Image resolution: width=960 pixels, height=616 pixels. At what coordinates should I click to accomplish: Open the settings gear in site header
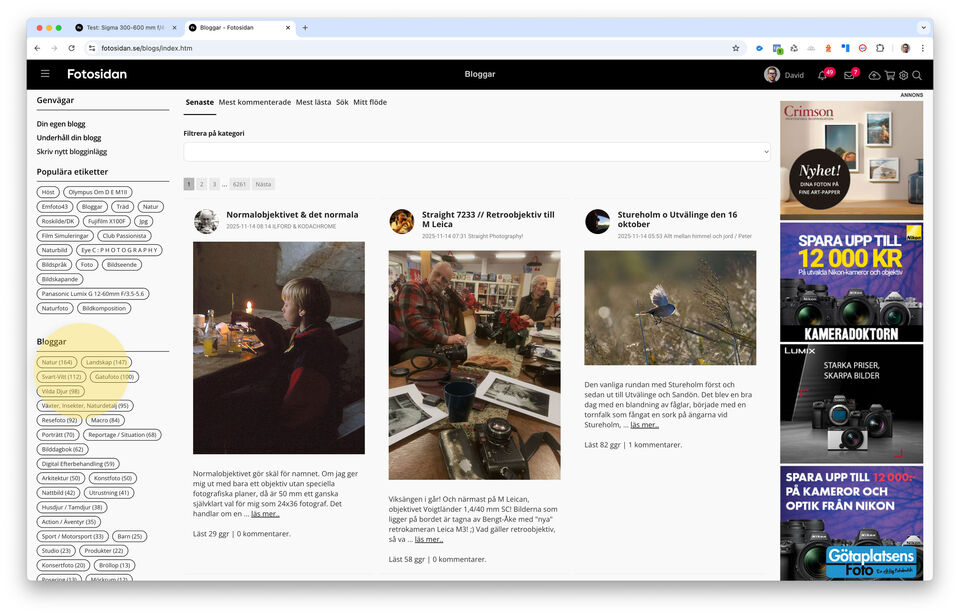coord(903,75)
